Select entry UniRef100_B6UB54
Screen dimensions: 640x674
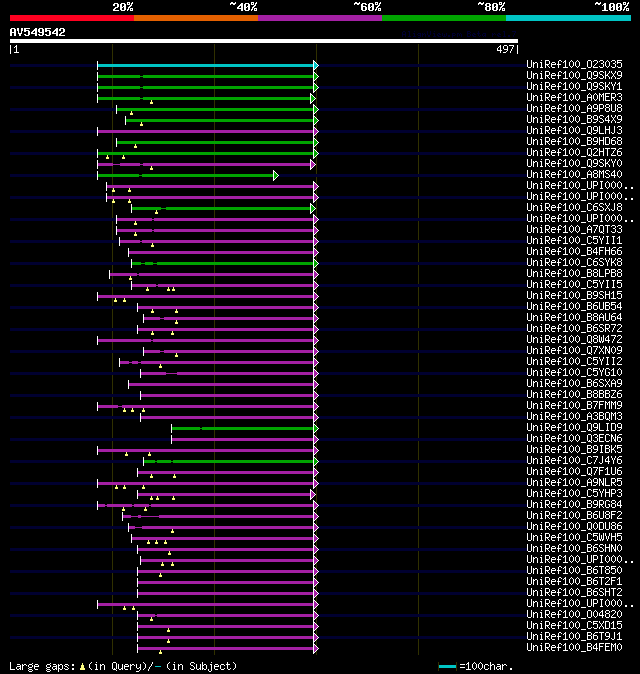[x=574, y=306]
